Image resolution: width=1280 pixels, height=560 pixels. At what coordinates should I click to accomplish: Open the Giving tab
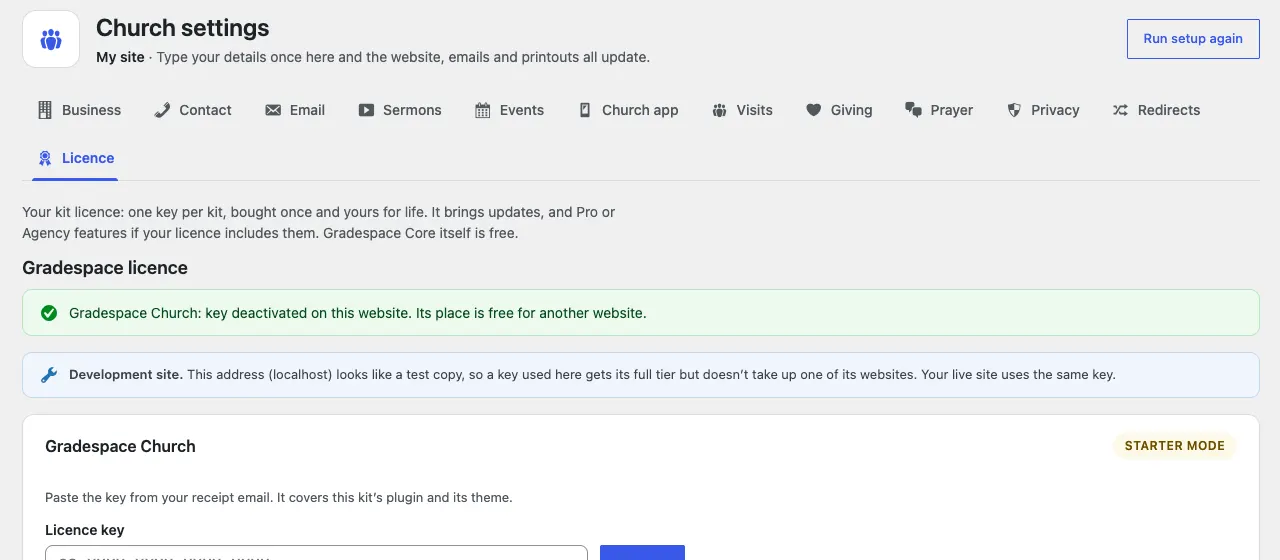(840, 110)
